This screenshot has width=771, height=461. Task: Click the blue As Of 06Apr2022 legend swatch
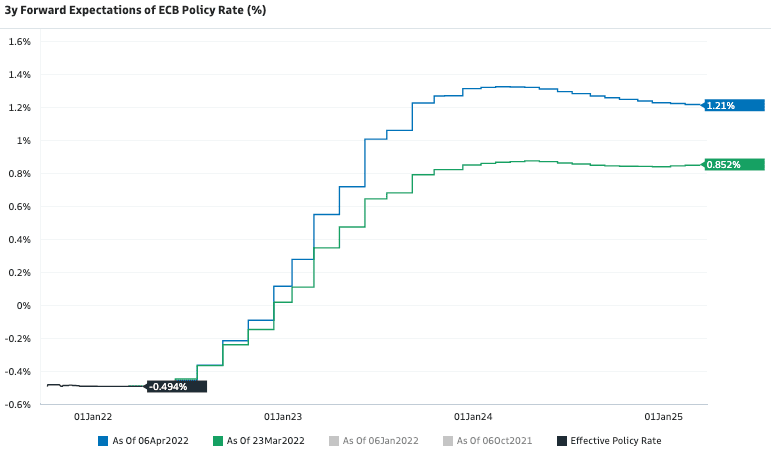click(103, 440)
